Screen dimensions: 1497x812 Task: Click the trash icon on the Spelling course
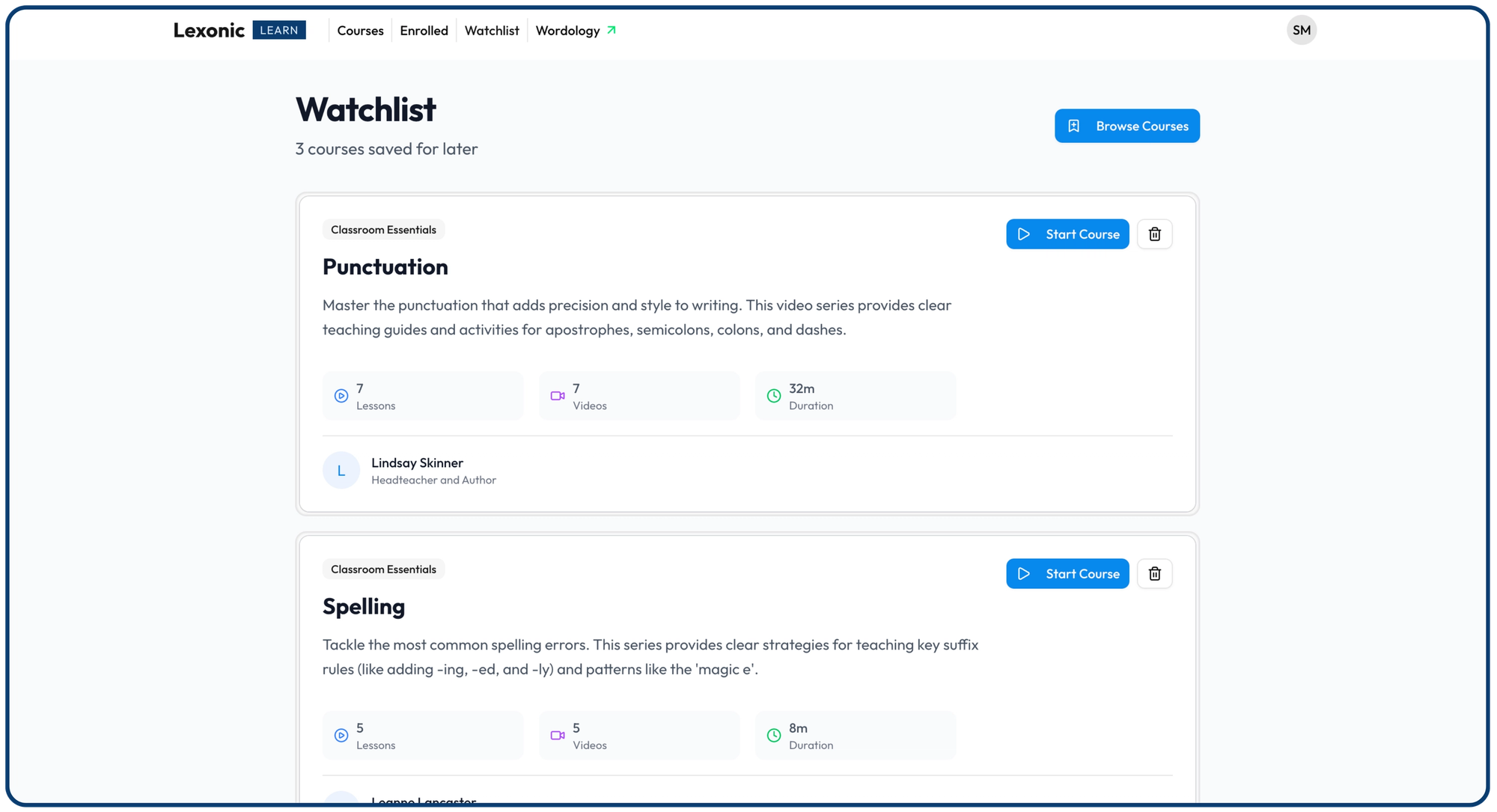click(x=1155, y=573)
